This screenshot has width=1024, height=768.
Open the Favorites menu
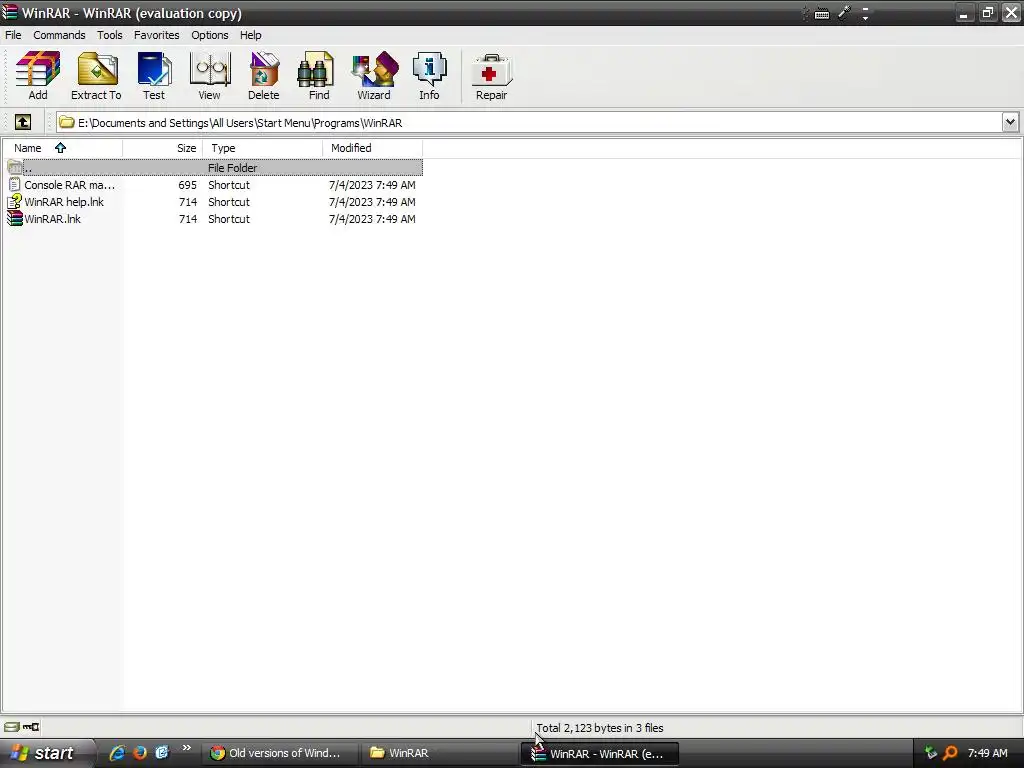(x=157, y=35)
